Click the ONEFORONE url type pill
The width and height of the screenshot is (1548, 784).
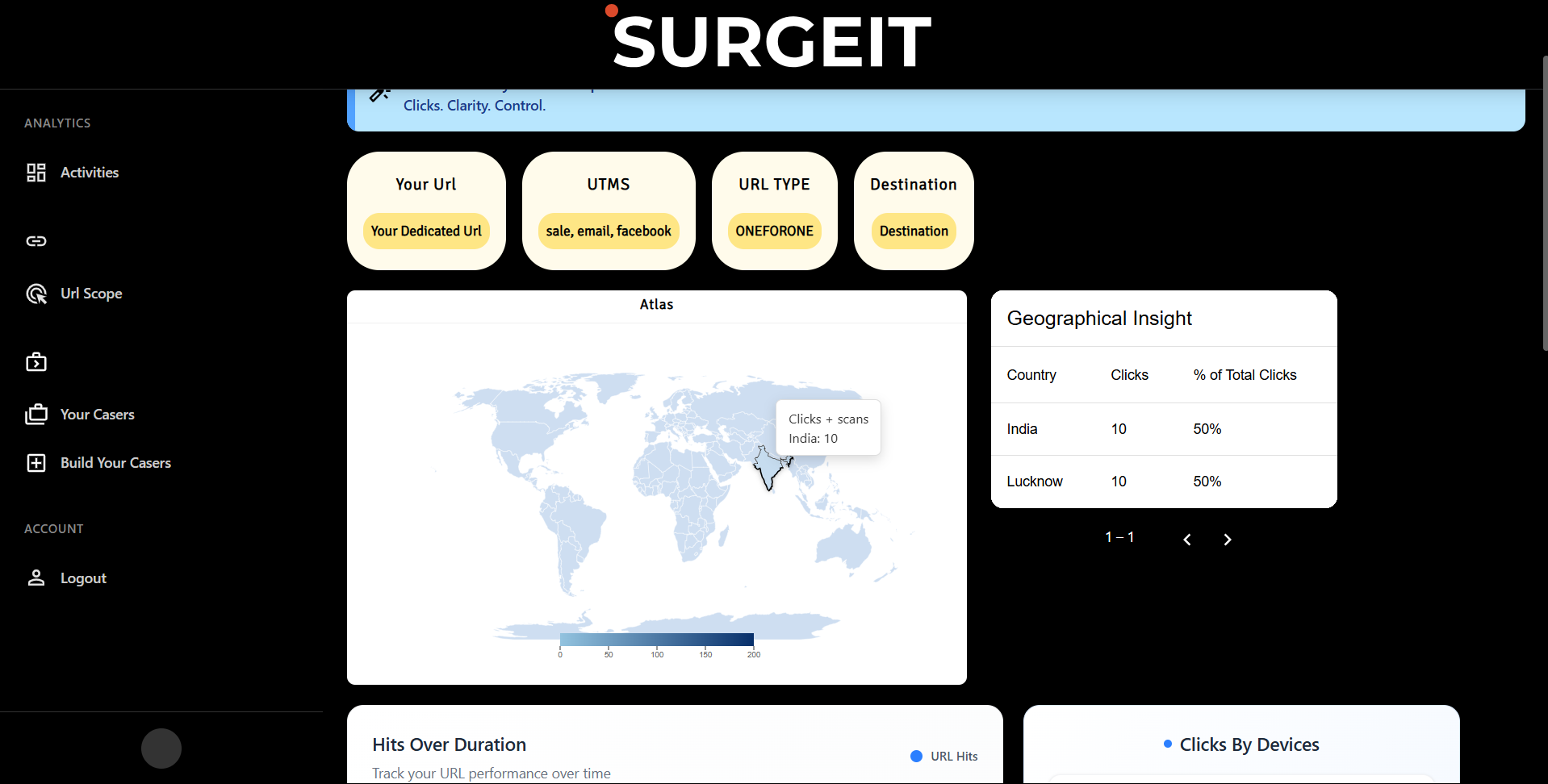774,231
